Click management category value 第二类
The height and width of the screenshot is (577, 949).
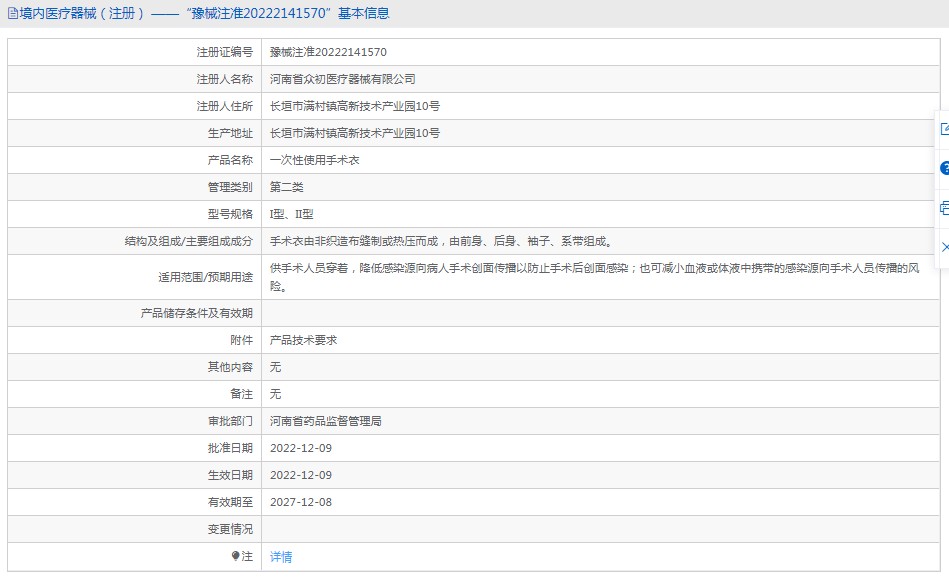tap(286, 187)
